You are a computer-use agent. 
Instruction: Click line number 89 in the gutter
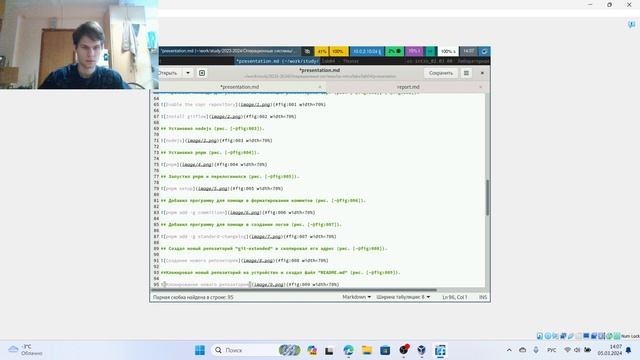[156, 249]
